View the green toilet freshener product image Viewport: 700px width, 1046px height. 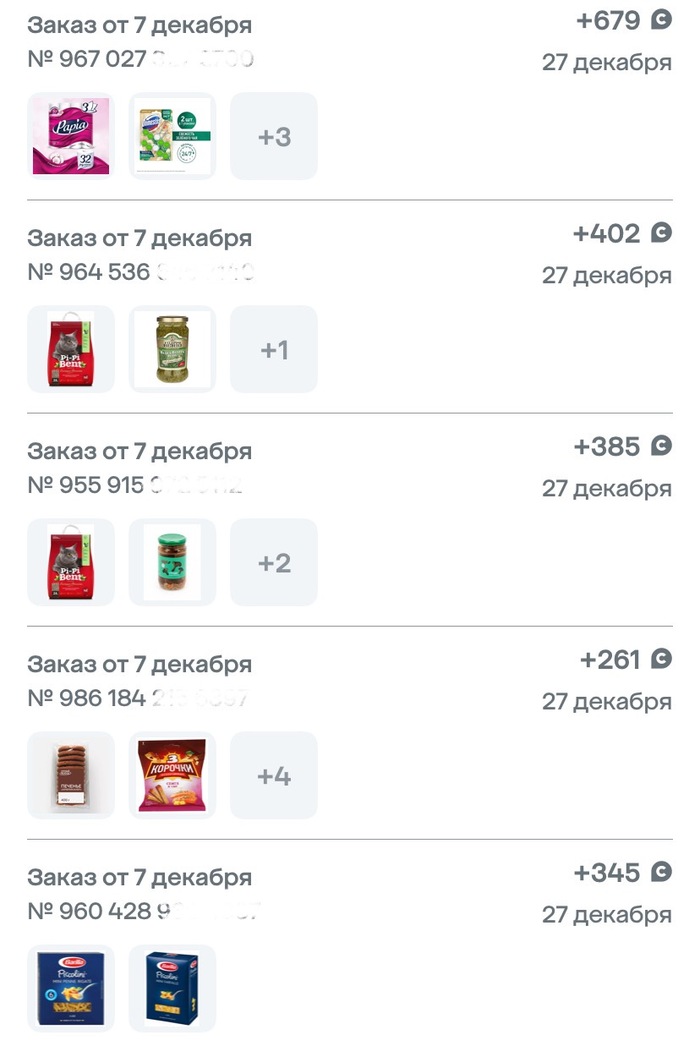coord(172,137)
